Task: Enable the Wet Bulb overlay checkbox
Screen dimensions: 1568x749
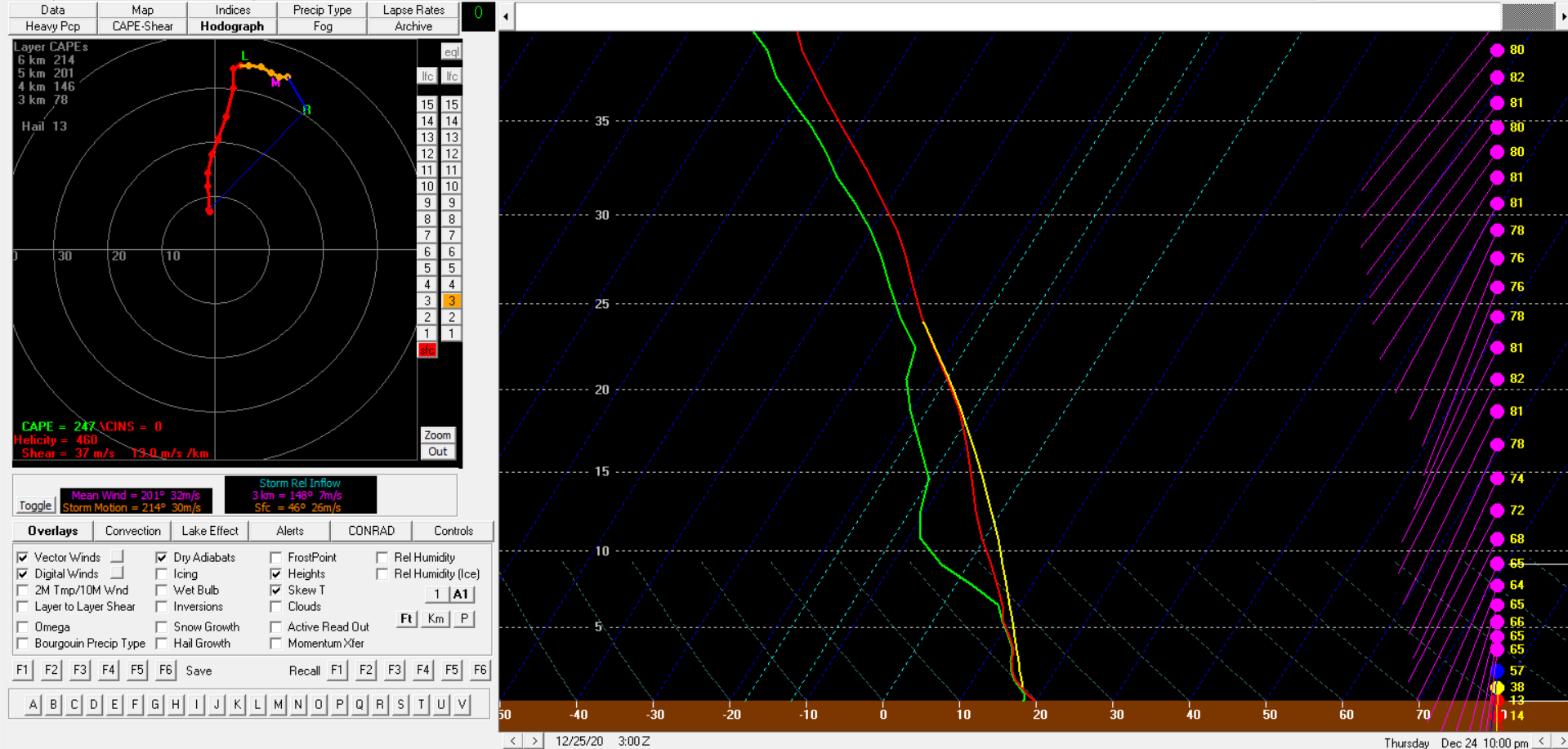Action: [x=162, y=590]
